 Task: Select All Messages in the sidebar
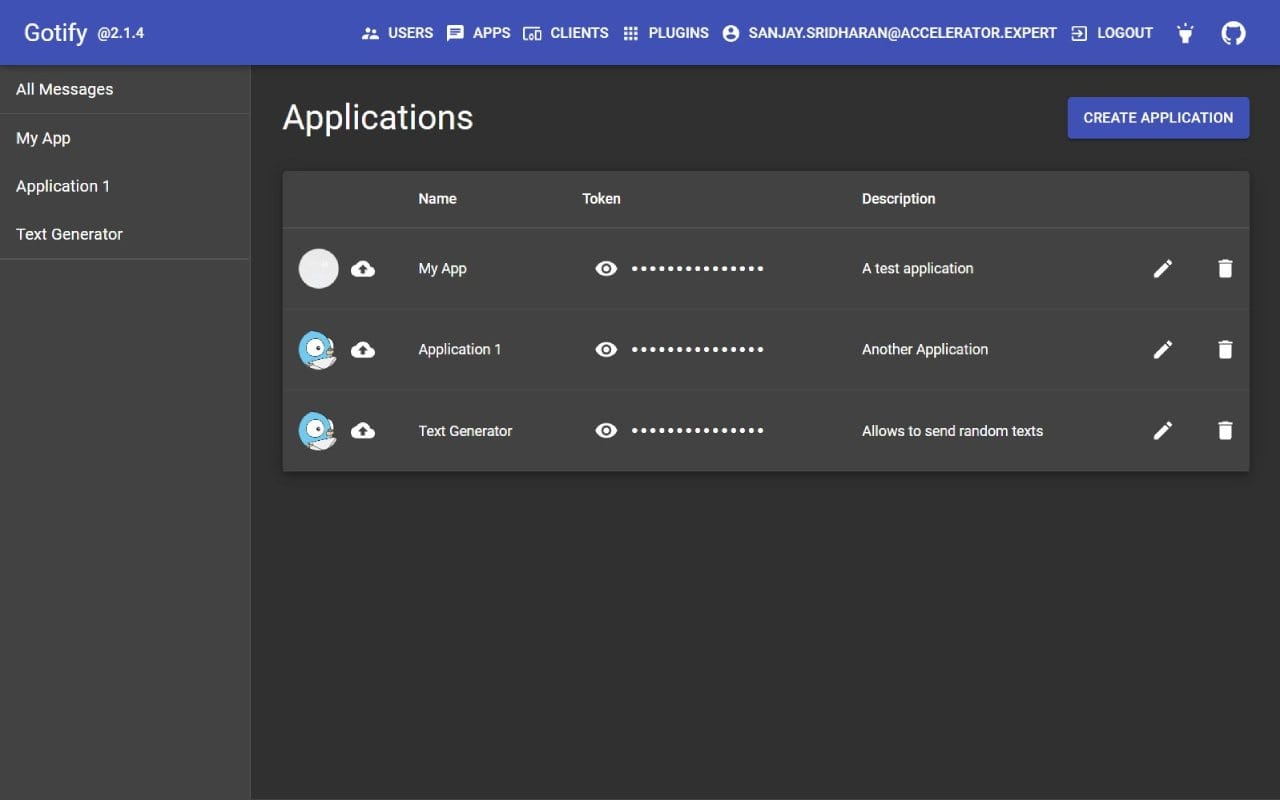pyautogui.click(x=64, y=89)
